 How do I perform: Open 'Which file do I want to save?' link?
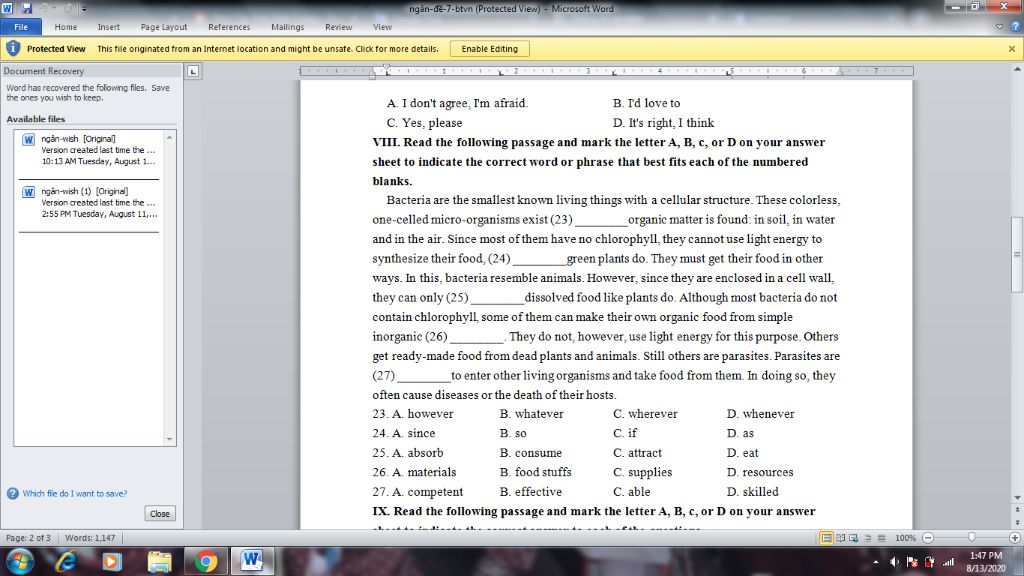[75, 494]
